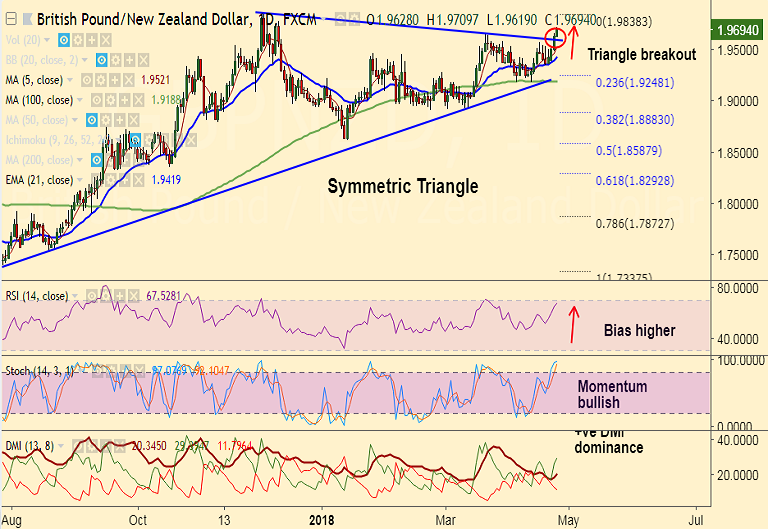Click the 0.618(1.82928) Fibonacci level label
This screenshot has width=768, height=531.
click(635, 180)
